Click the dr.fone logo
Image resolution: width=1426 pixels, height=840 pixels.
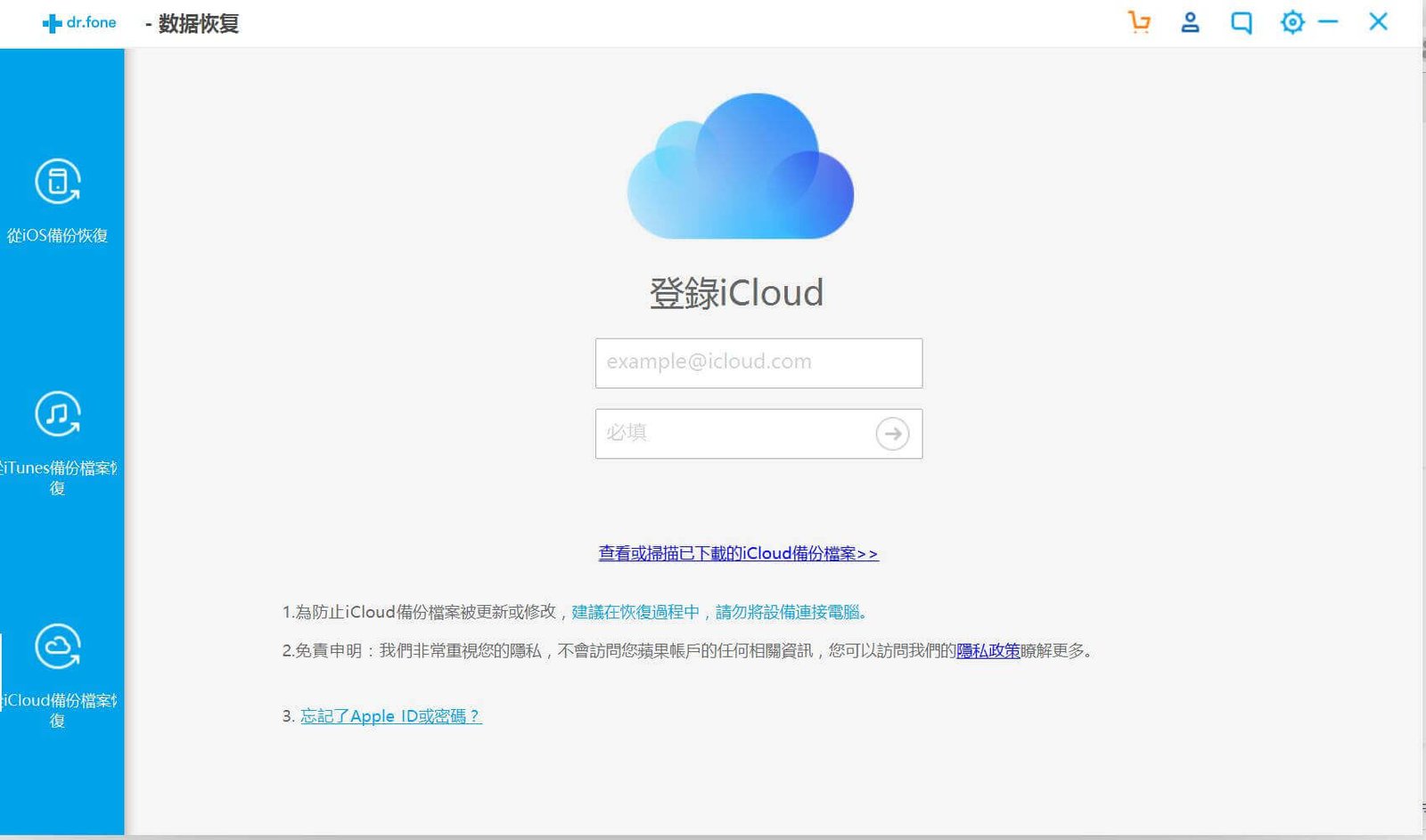[79, 23]
